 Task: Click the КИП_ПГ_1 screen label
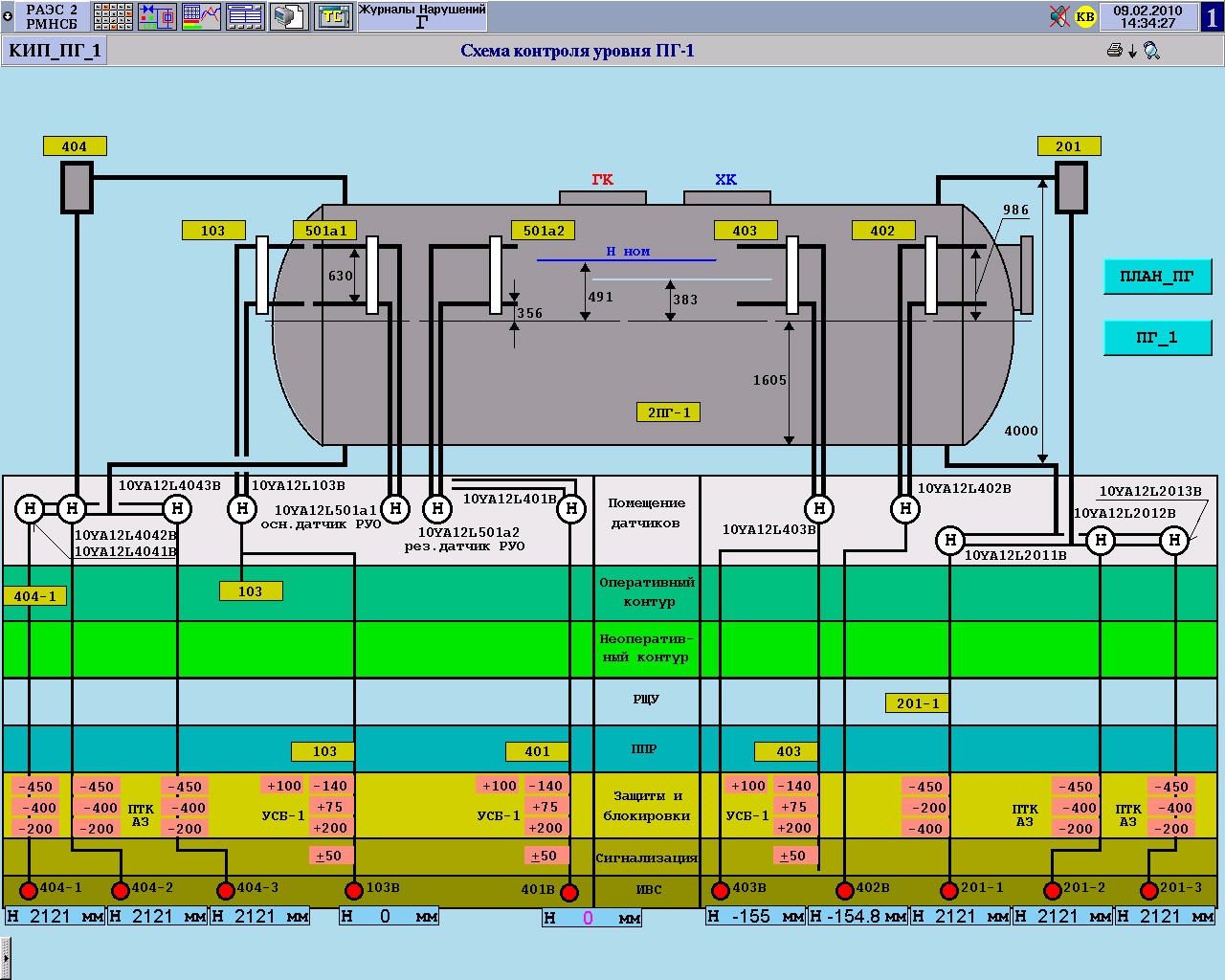[x=56, y=51]
